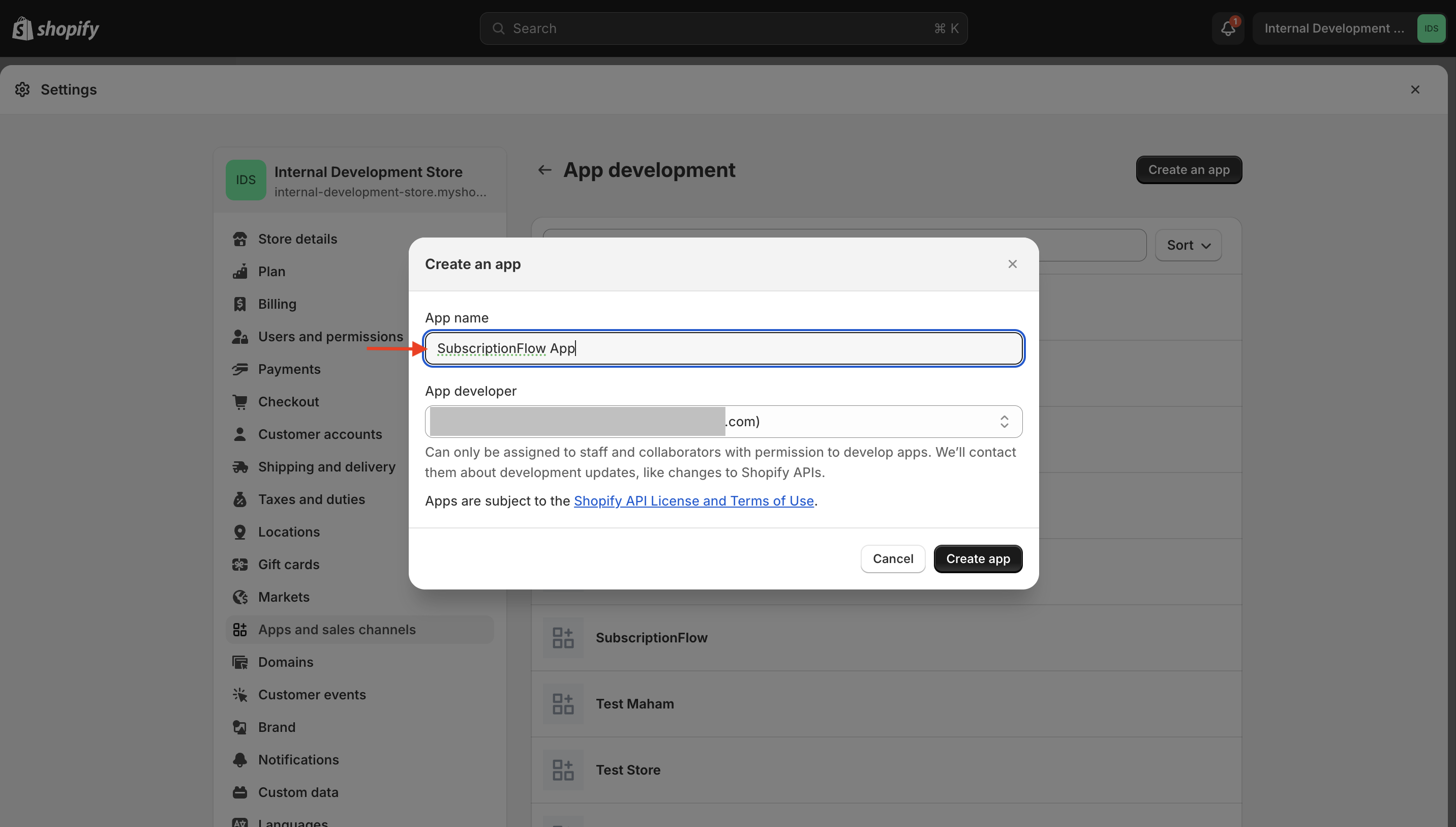Select Shipping and delivery
This screenshot has height=827, width=1456.
pos(359,467)
